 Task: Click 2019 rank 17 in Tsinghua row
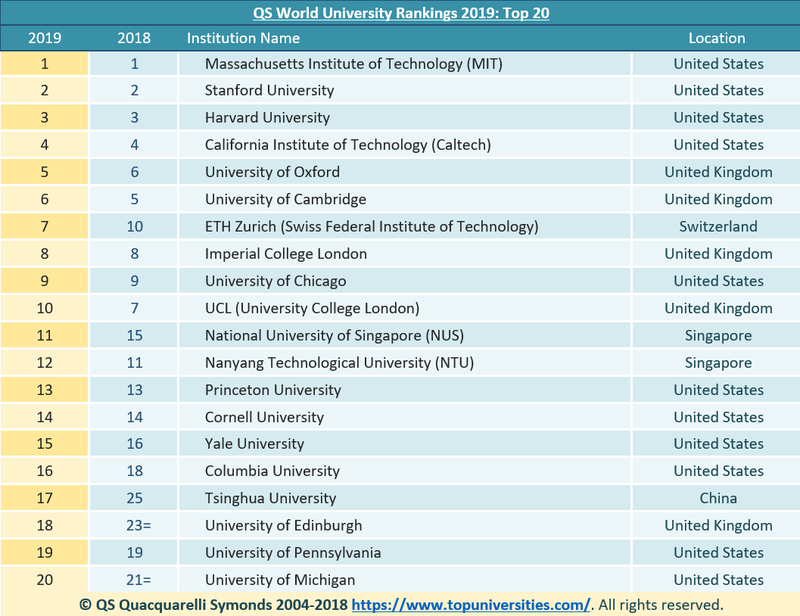tap(44, 498)
